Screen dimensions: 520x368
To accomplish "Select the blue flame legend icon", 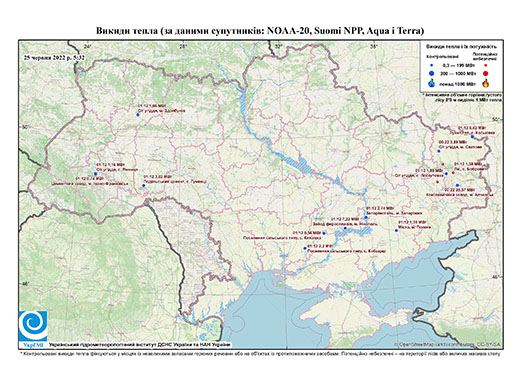I will [432, 83].
